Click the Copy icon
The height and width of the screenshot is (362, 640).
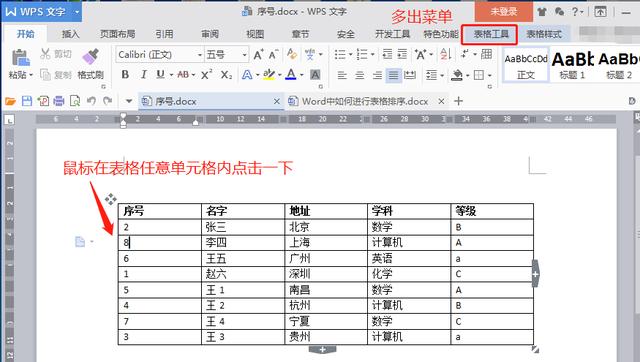pyautogui.click(x=45, y=75)
